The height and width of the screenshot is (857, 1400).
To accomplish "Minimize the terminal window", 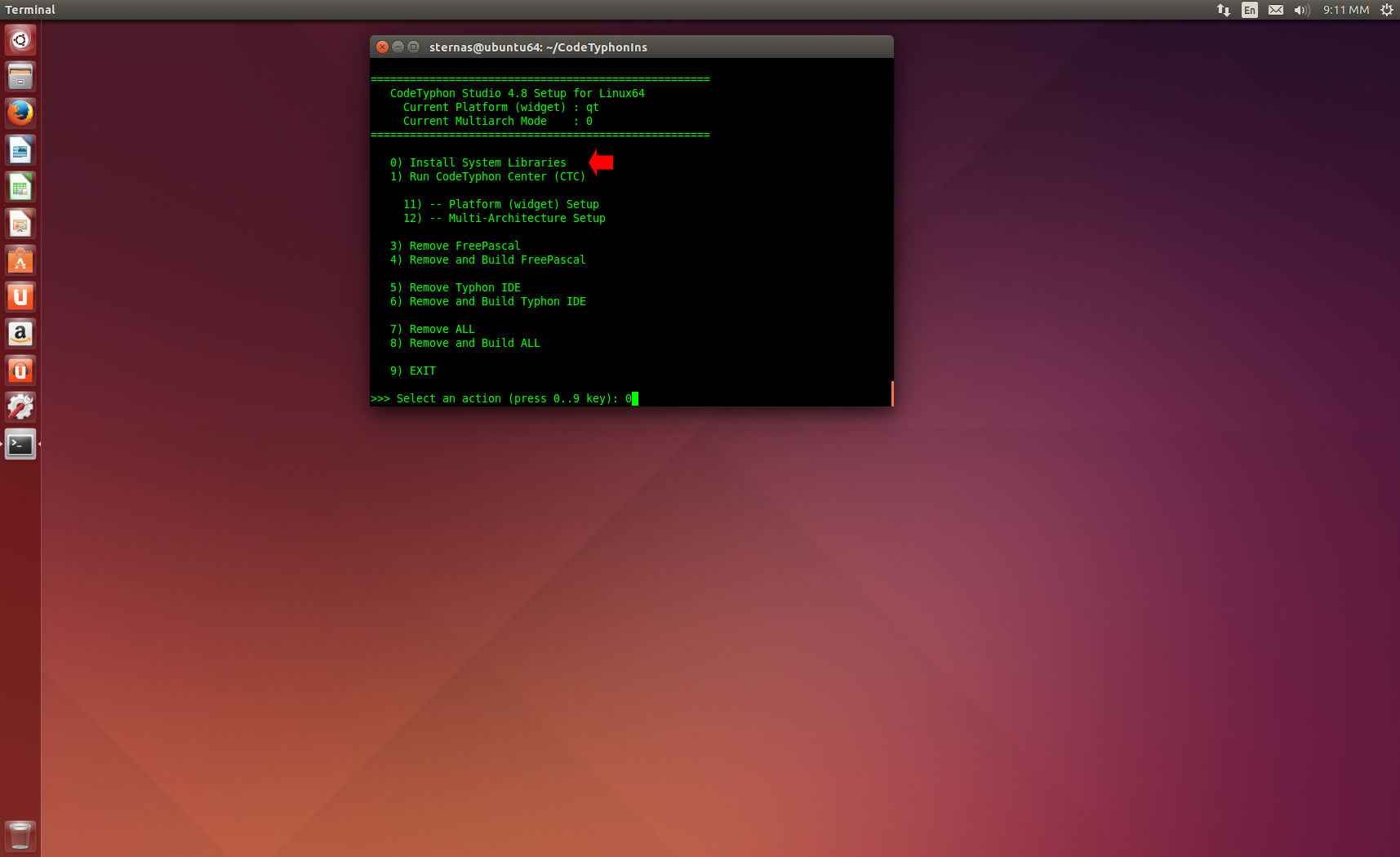I will pos(398,47).
